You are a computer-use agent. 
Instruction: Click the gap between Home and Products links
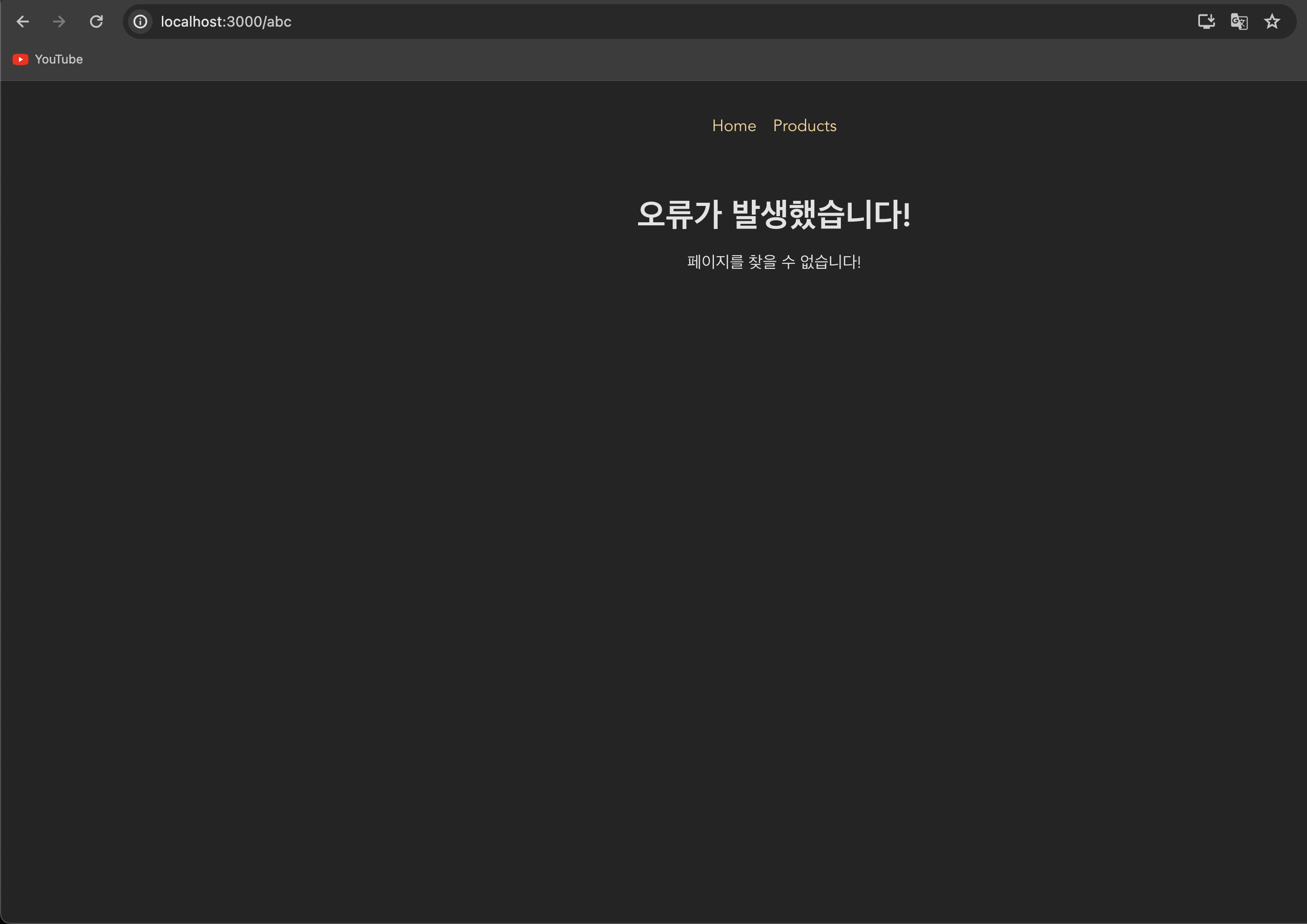tap(765, 126)
